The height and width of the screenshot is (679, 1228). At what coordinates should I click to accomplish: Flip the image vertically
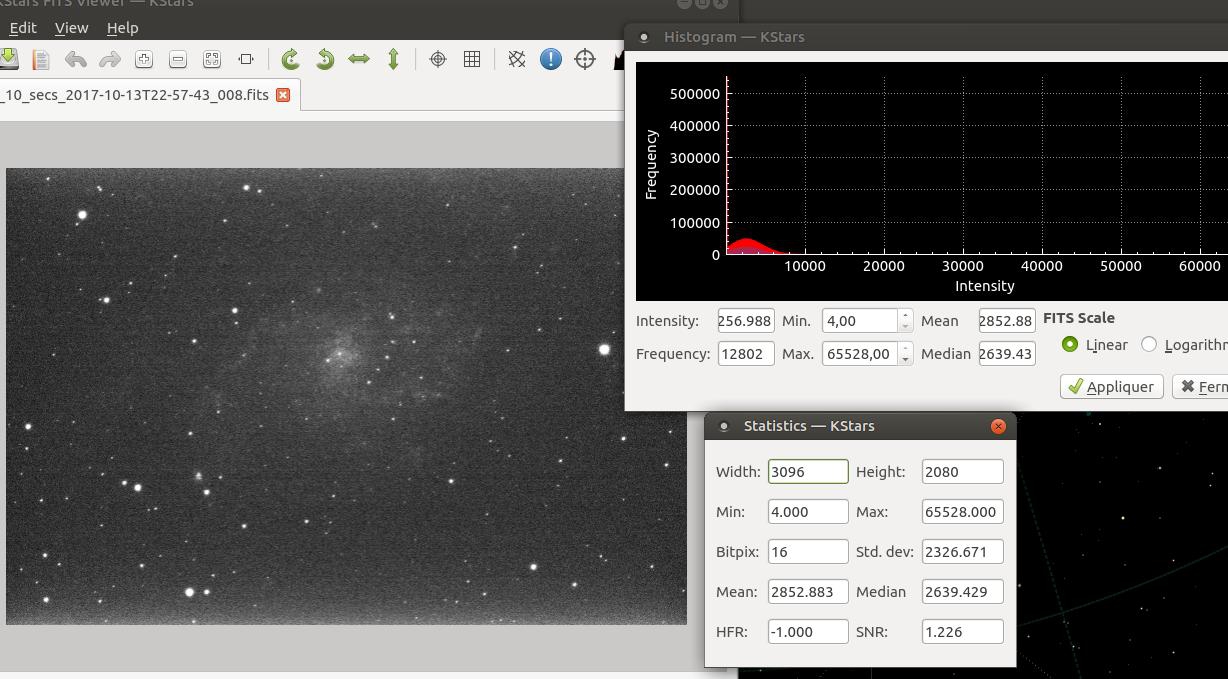(393, 59)
